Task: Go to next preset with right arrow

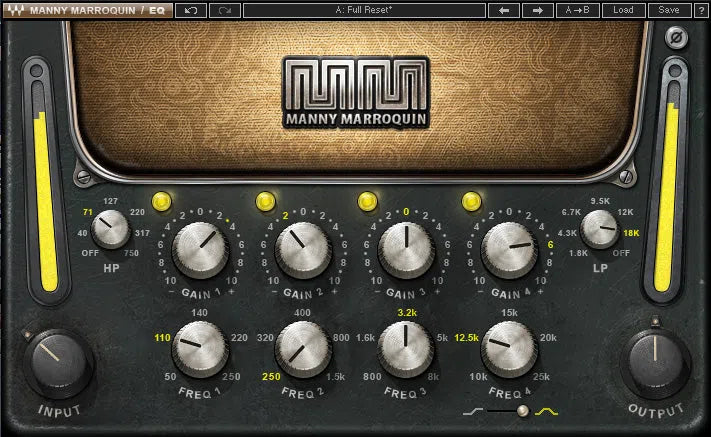Action: (537, 10)
